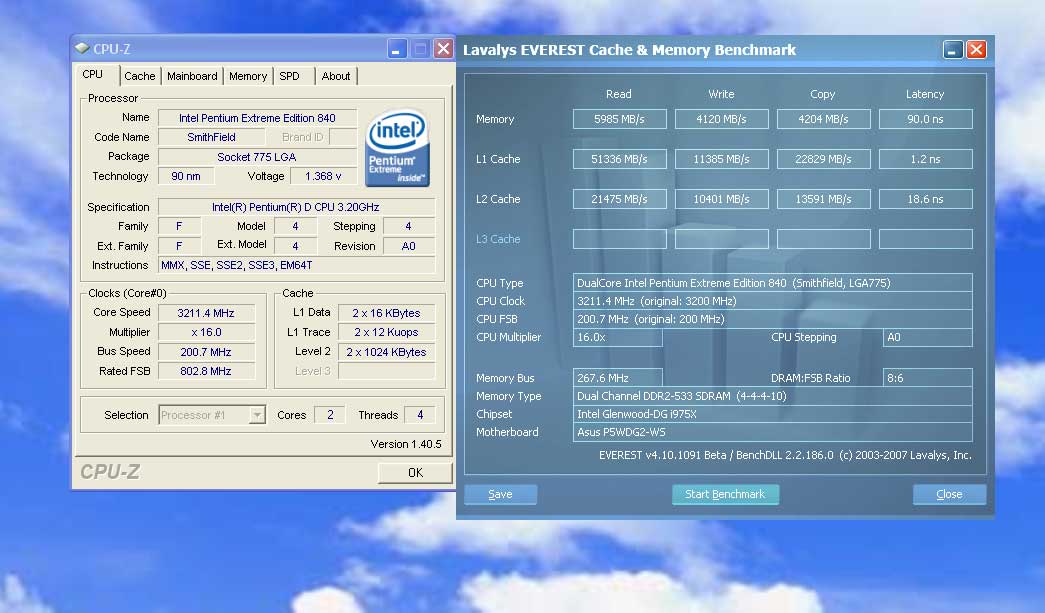
Task: Click the CPU Clock 3211.4 MHz field
Action: click(772, 301)
